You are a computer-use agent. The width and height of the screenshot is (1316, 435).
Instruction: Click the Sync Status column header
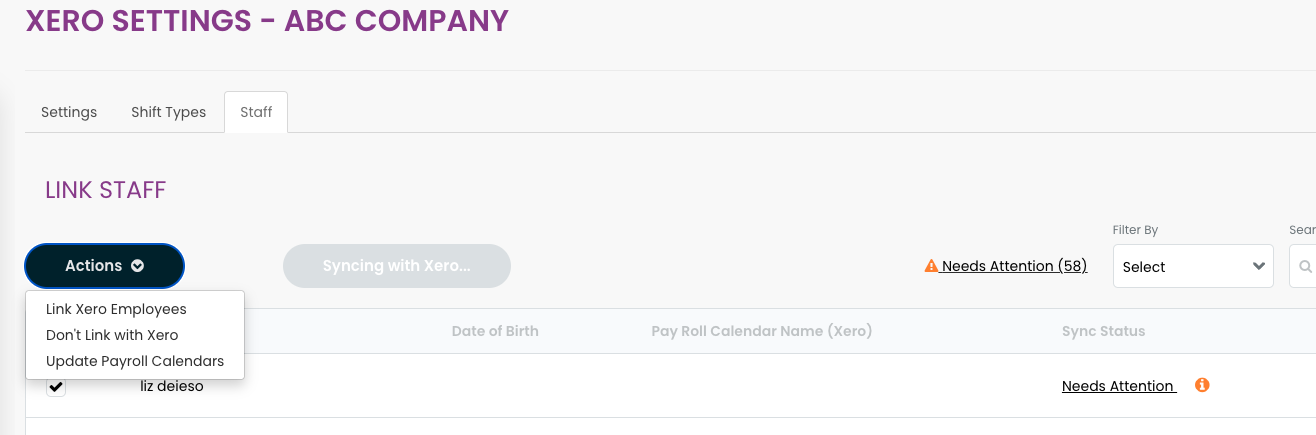[x=1104, y=331]
